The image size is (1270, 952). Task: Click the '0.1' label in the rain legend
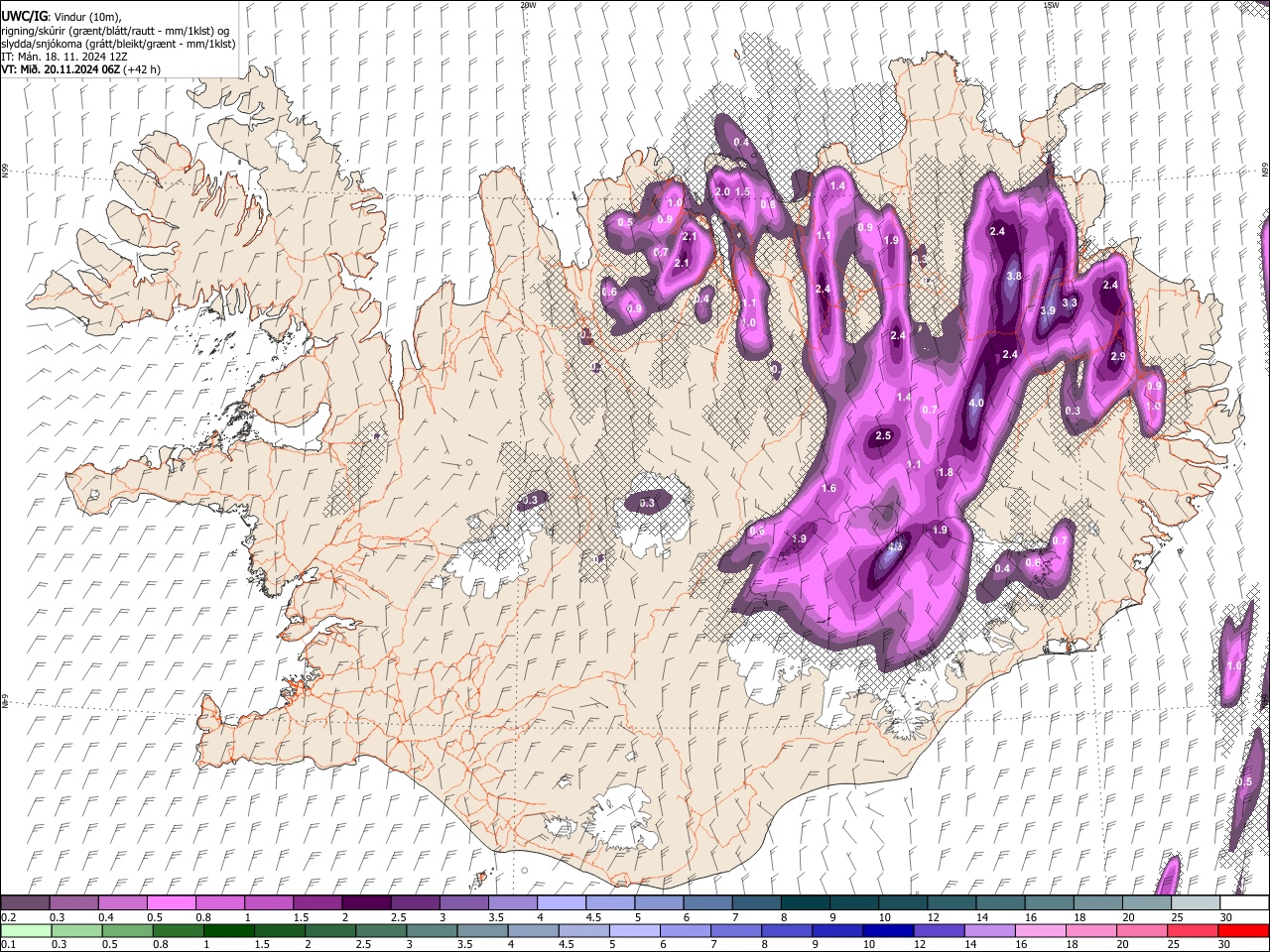[x=8, y=945]
